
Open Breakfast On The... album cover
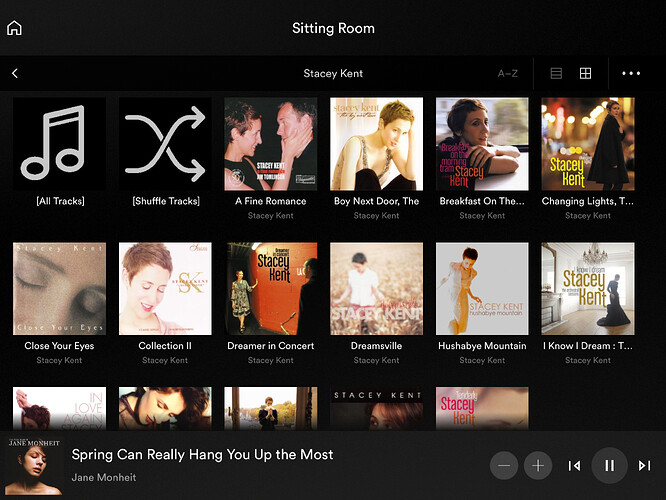pos(482,144)
